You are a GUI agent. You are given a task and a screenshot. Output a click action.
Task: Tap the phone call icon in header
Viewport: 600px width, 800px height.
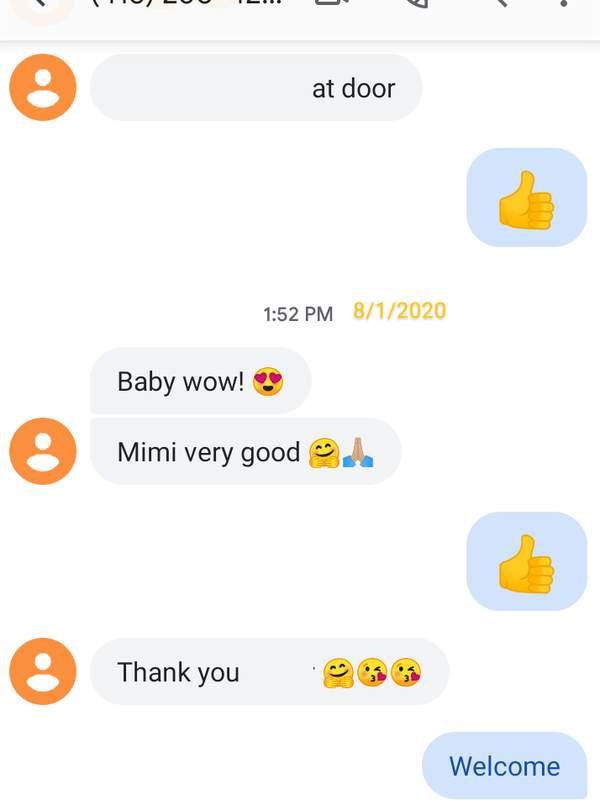pyautogui.click(x=417, y=4)
